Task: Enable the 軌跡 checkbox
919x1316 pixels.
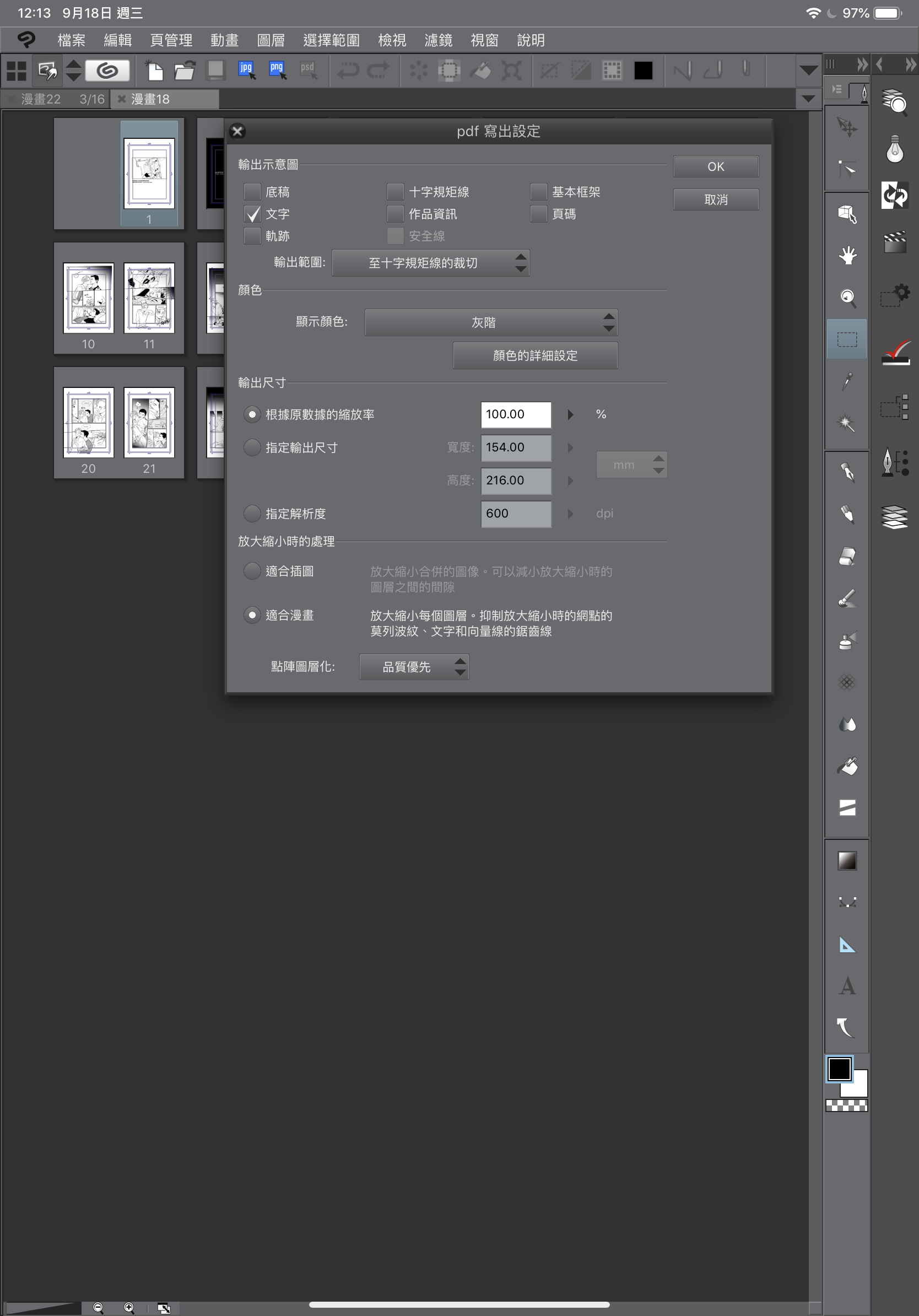Action: pos(252,236)
